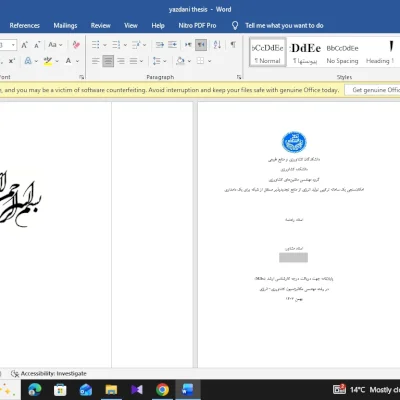Viewport: 400px width, 400px height.
Task: Click the Decrease Indent icon
Action: (160, 45)
